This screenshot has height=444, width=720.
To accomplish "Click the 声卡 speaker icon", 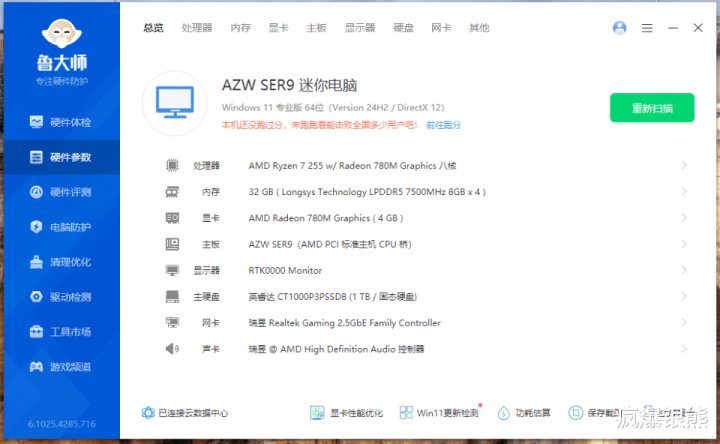I will click(x=172, y=349).
